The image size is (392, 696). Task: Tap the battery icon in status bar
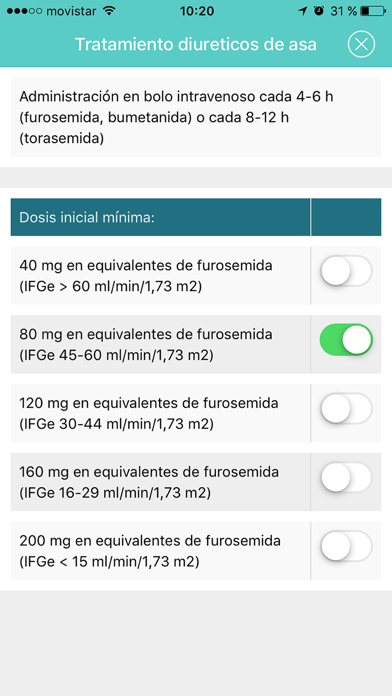[x=372, y=11]
